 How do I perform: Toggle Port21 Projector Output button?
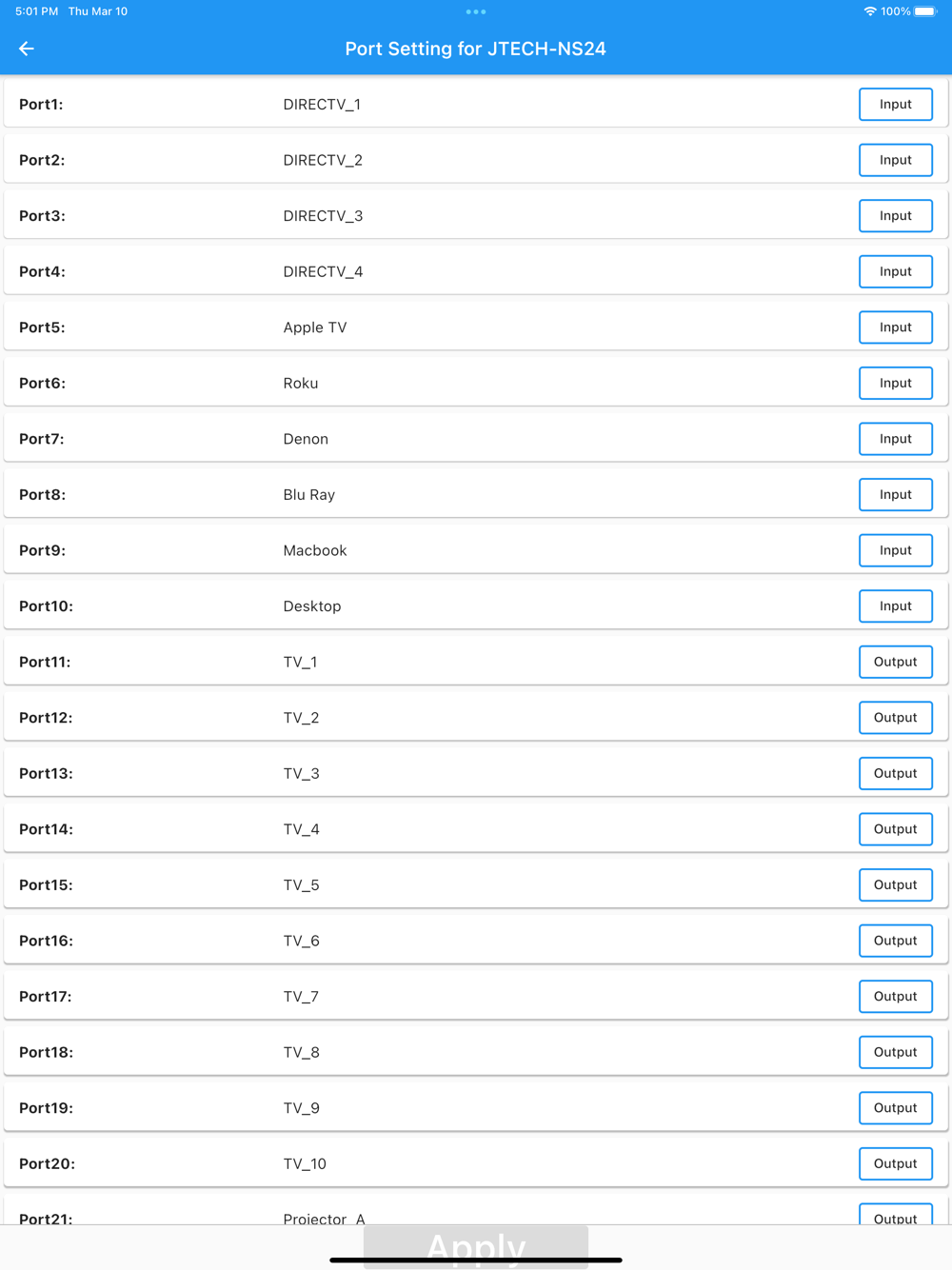click(x=896, y=1215)
